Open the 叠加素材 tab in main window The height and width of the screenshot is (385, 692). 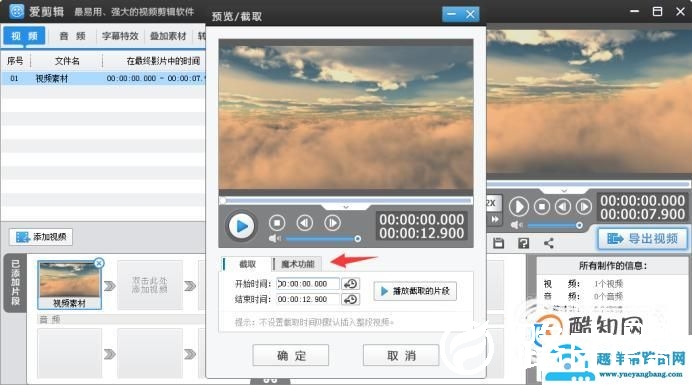pyautogui.click(x=168, y=36)
